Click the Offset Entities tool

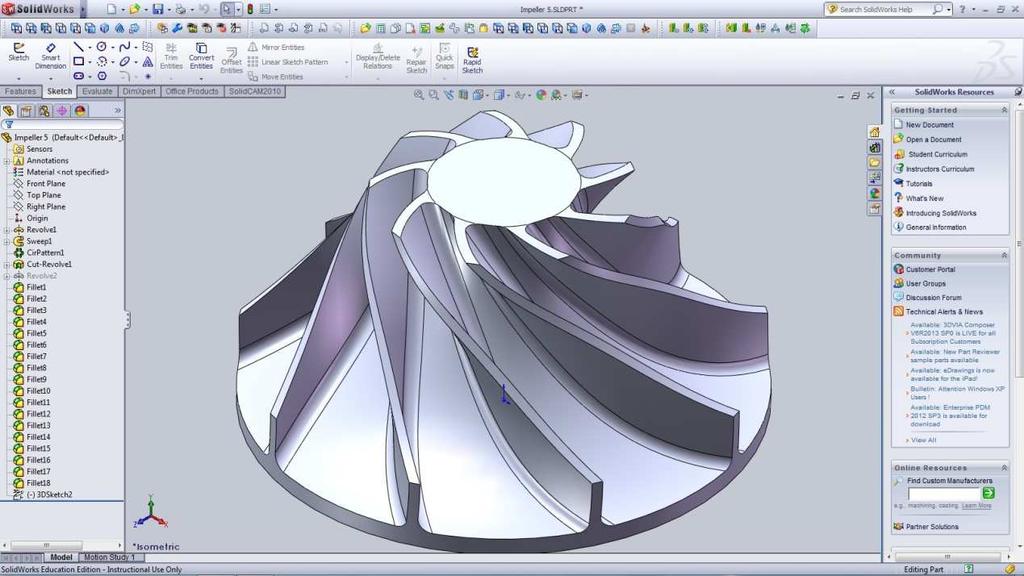pyautogui.click(x=231, y=60)
